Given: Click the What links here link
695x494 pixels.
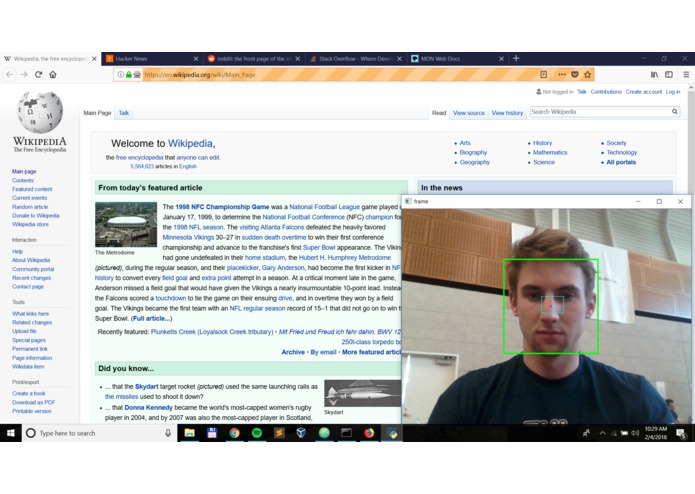Looking at the screenshot, I should pyautogui.click(x=30, y=314).
